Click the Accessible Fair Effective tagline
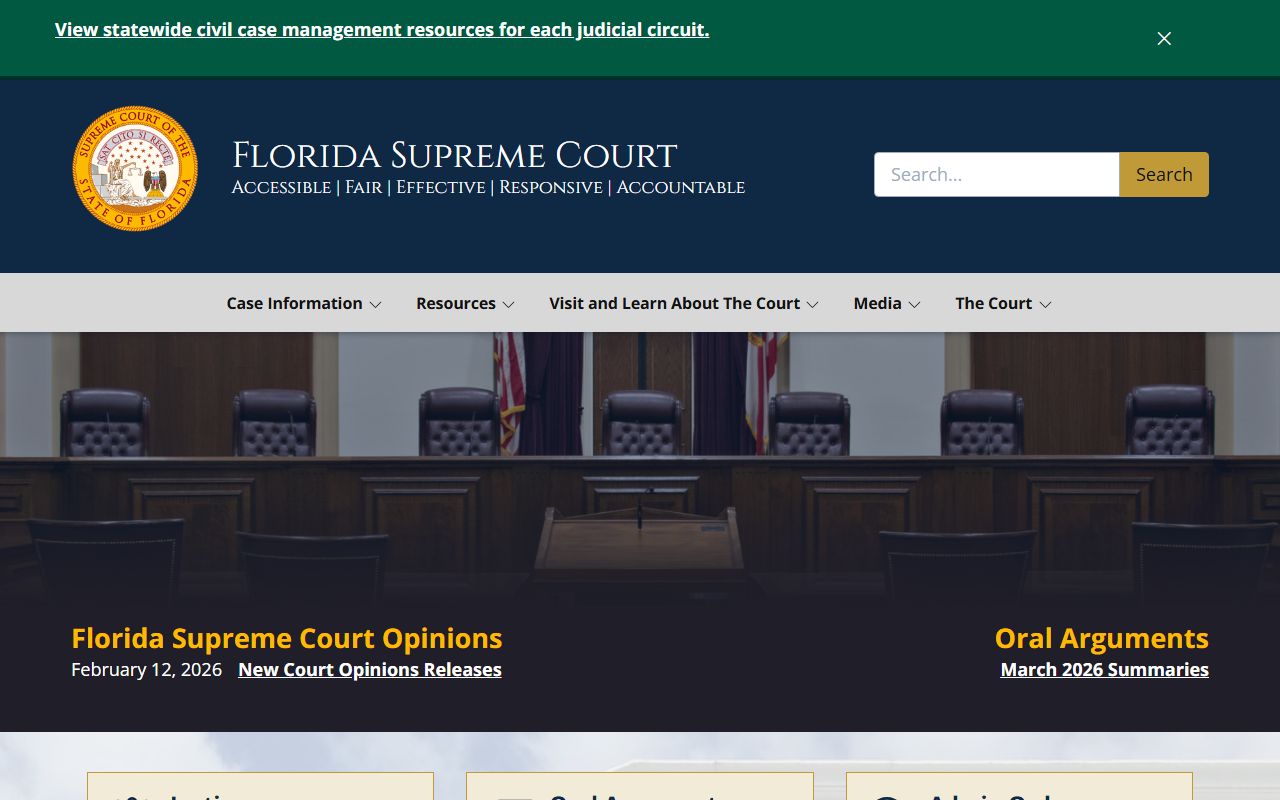 click(488, 187)
